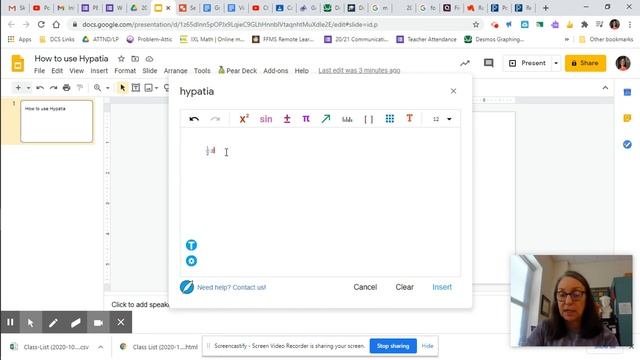Click the Cancel button
640x360 pixels.
click(365, 287)
